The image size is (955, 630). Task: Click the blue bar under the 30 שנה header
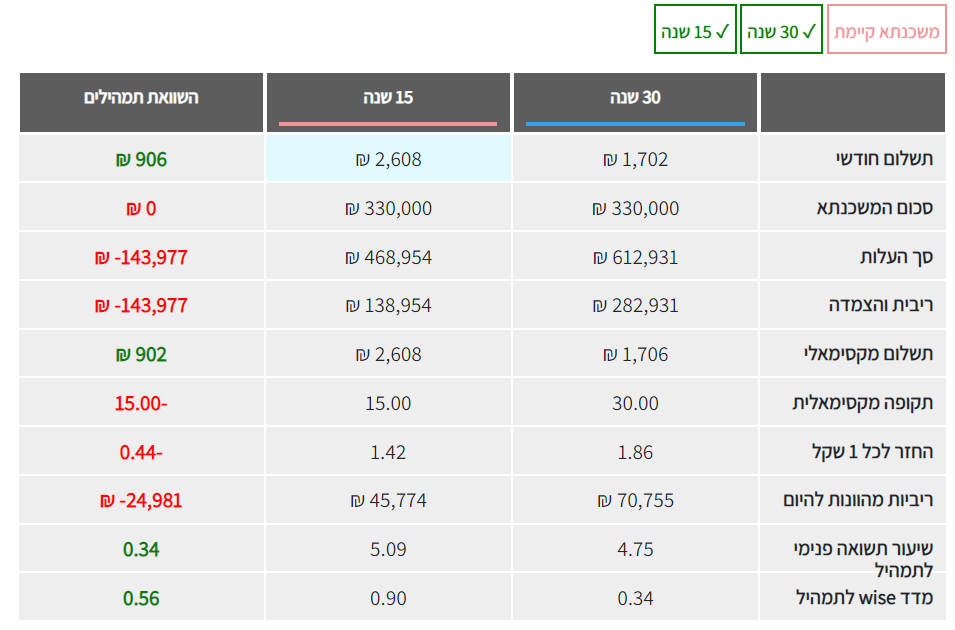(635, 124)
